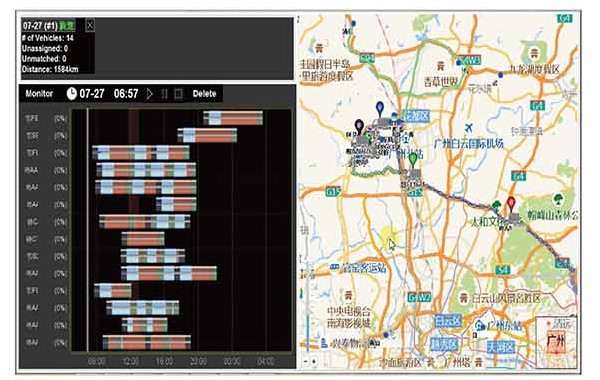Click the 12:00 mark on timeline axis
This screenshot has height=380, width=600.
pyautogui.click(x=130, y=361)
